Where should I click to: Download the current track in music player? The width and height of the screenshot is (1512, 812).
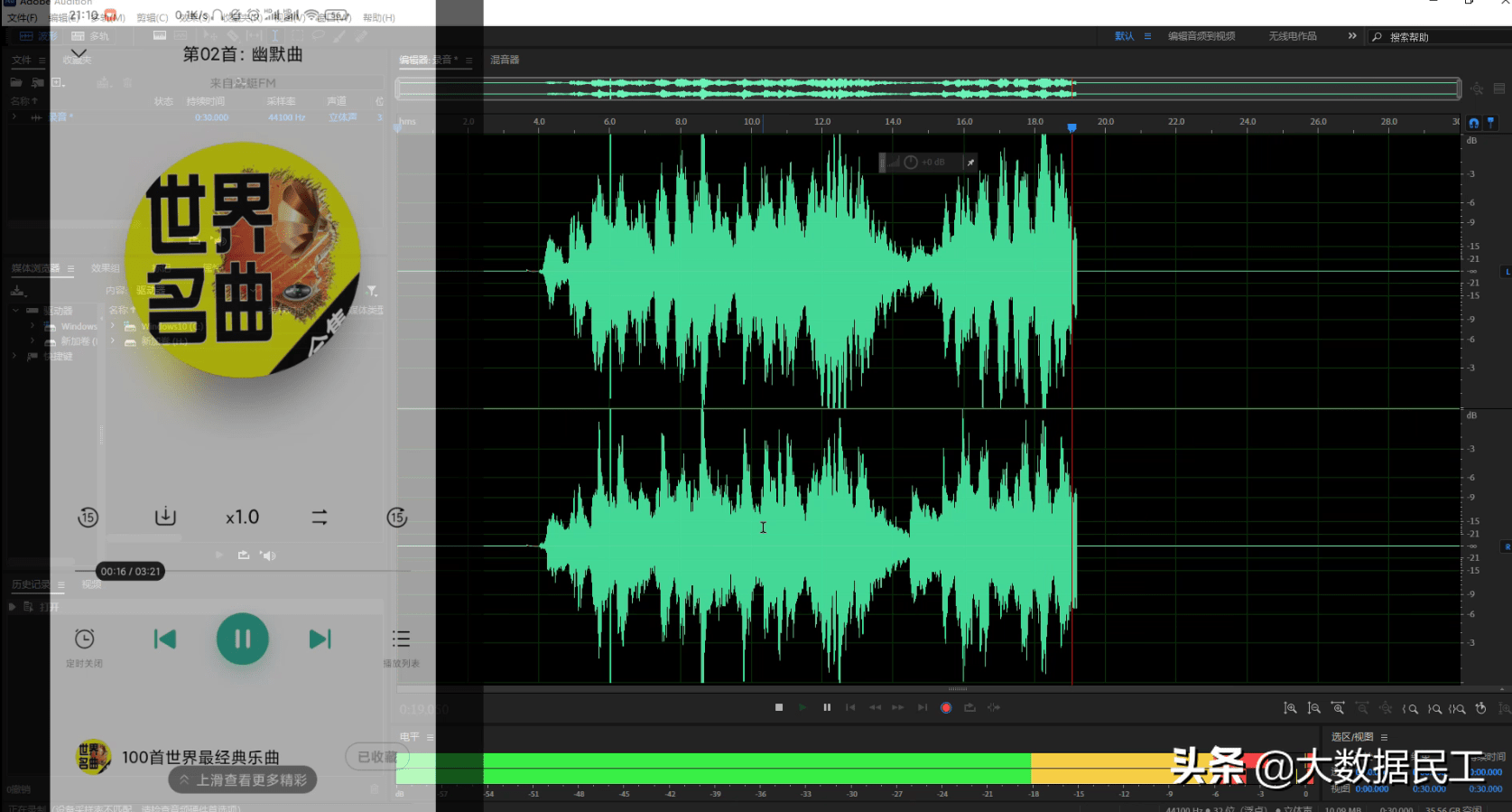165,517
